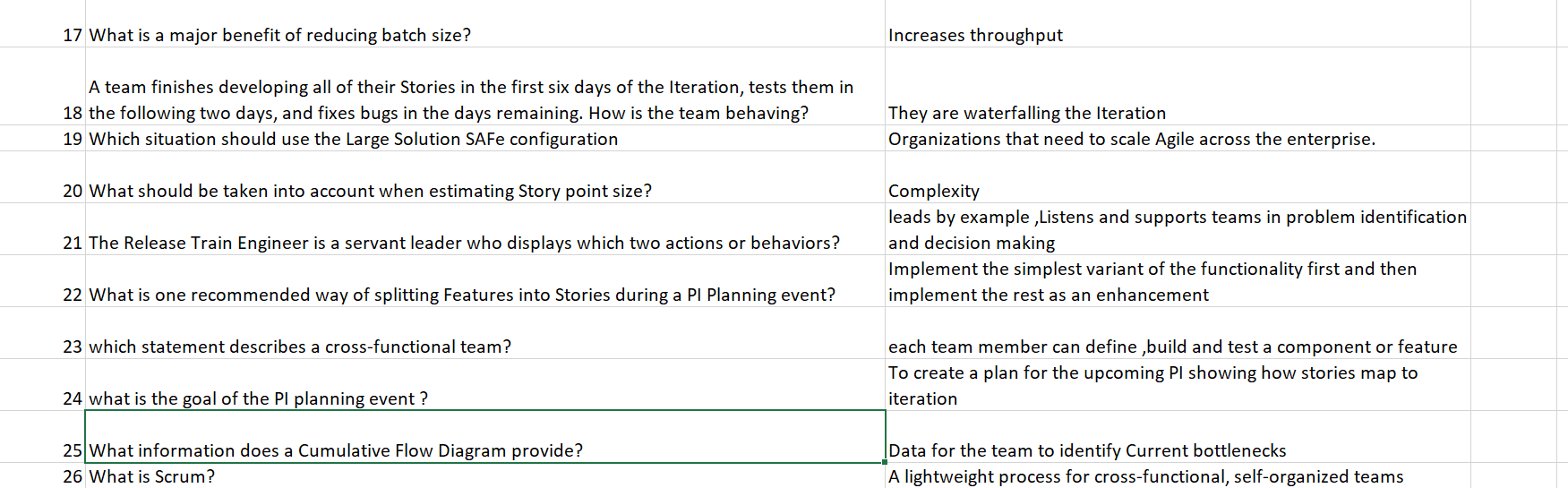Image resolution: width=1568 pixels, height=488 pixels.
Task: Click the 'What is Scrum?' cell
Action: pyautogui.click(x=484, y=475)
